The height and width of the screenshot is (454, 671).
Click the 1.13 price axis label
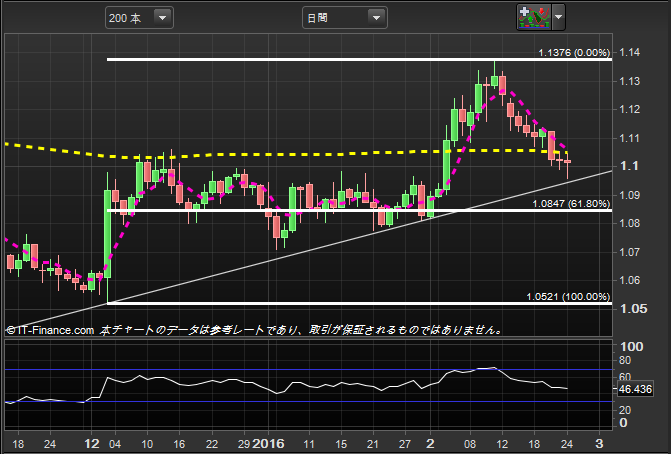click(x=629, y=81)
